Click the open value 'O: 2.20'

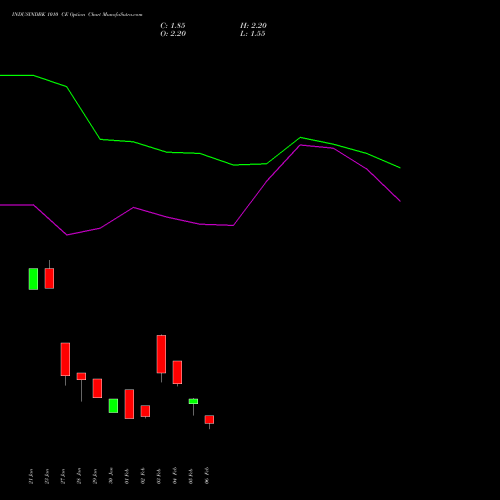(173, 34)
